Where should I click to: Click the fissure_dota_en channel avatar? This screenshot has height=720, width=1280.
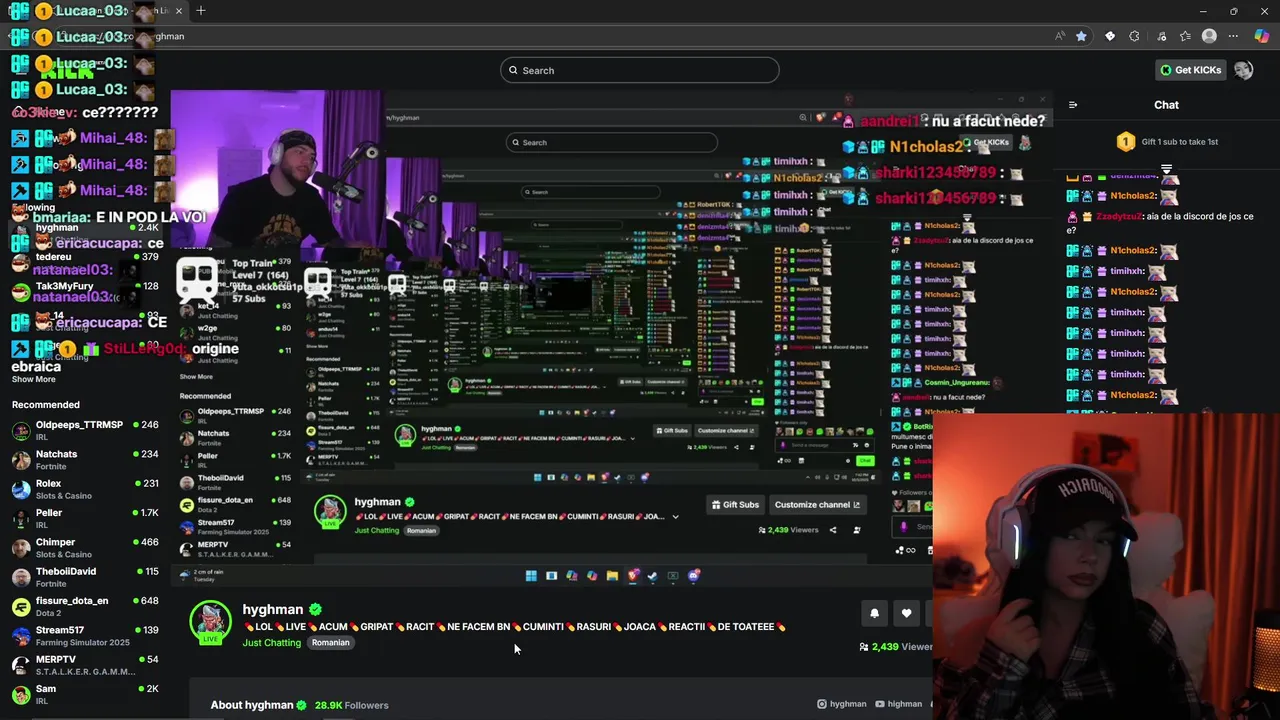[21, 607]
